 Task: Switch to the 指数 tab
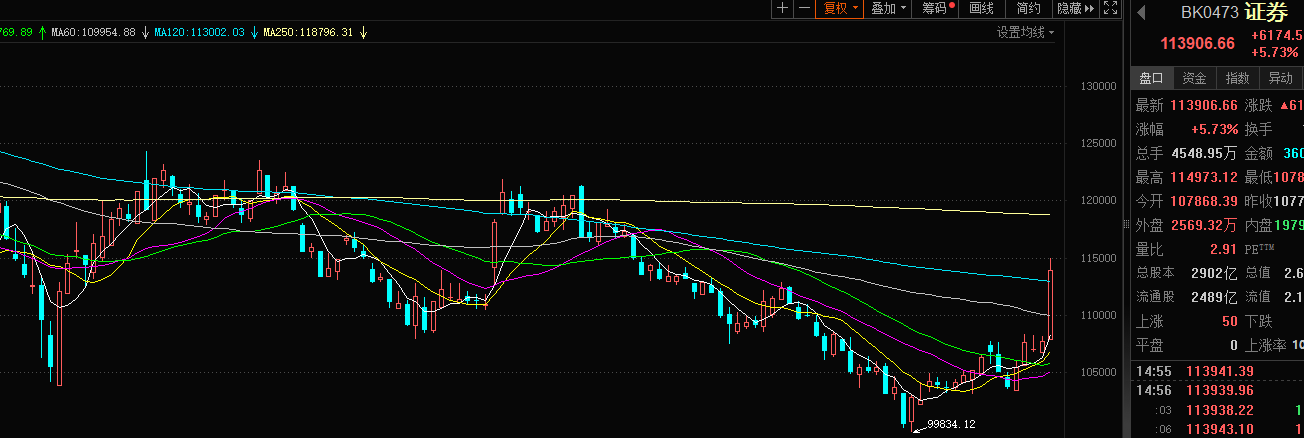[1237, 78]
